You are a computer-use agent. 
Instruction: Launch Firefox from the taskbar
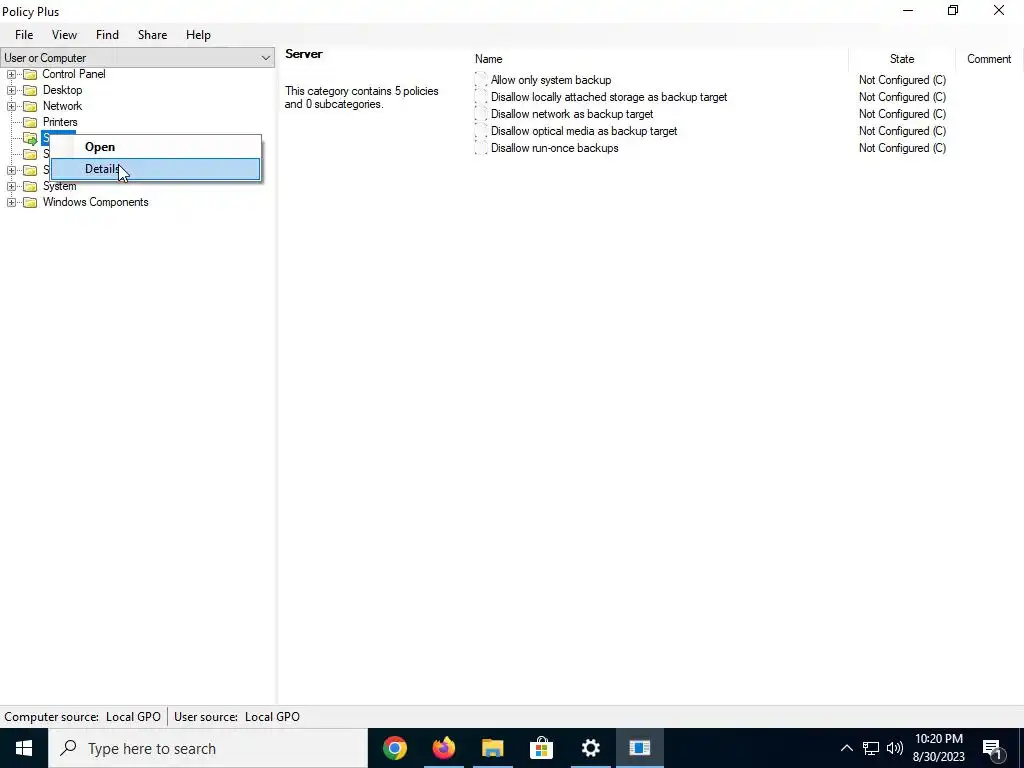443,748
